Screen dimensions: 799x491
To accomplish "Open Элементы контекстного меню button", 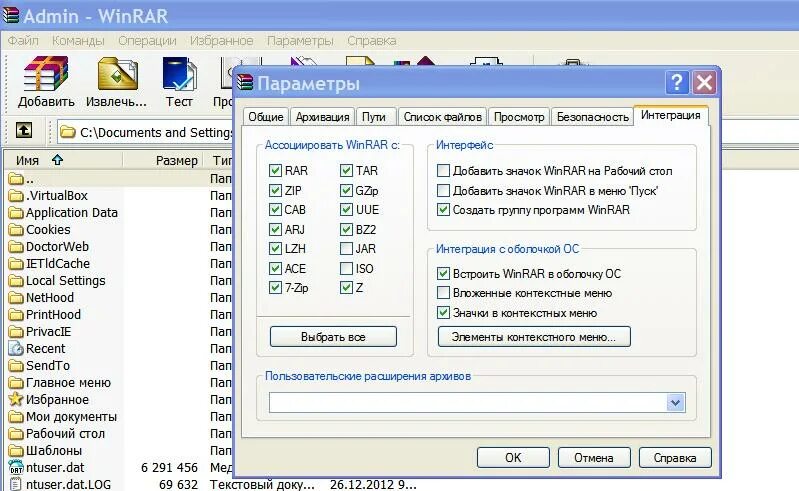I will 534,337.
